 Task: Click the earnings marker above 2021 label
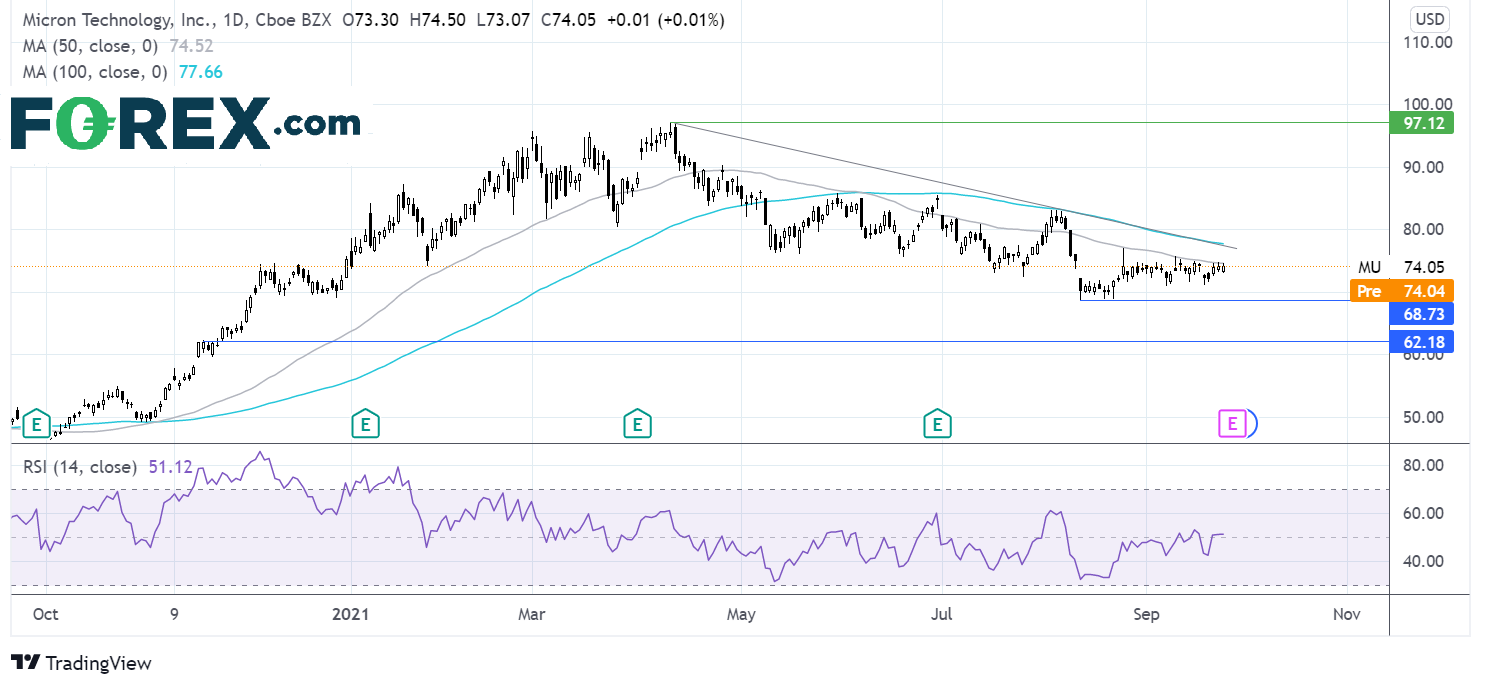365,423
